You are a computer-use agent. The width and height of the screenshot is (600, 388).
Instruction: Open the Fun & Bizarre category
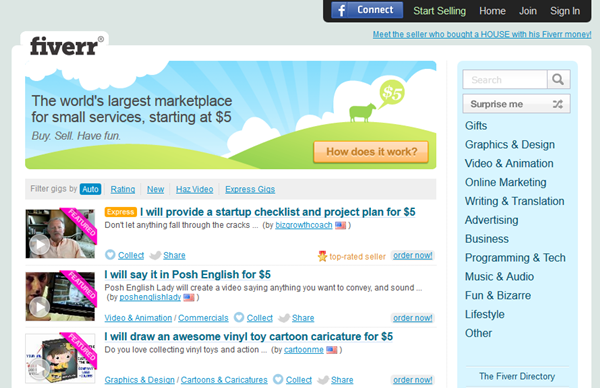click(x=498, y=295)
